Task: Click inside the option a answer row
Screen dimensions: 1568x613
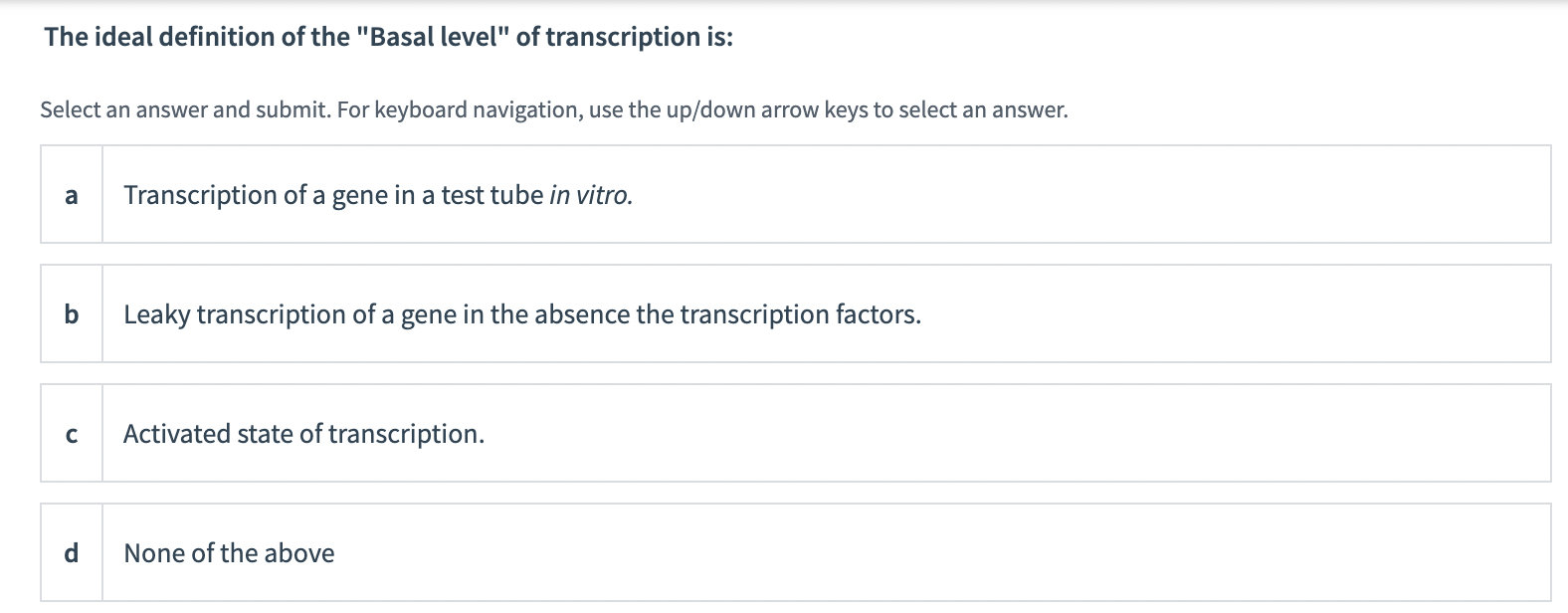Action: (895, 195)
